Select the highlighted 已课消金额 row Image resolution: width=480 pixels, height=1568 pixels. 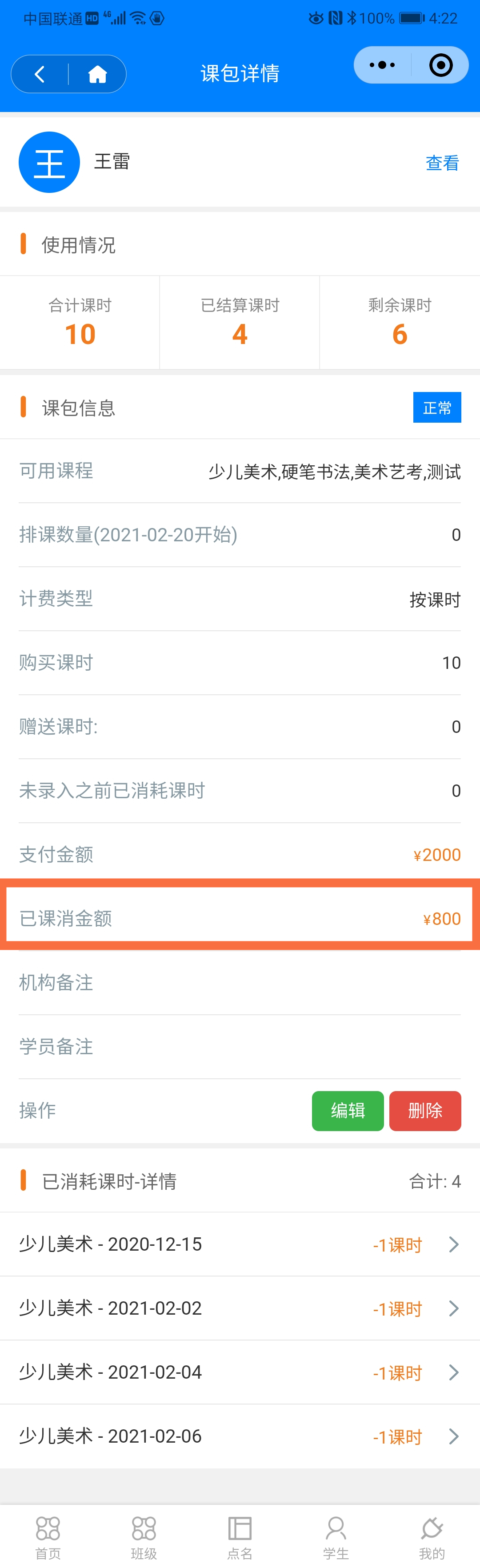[240, 914]
